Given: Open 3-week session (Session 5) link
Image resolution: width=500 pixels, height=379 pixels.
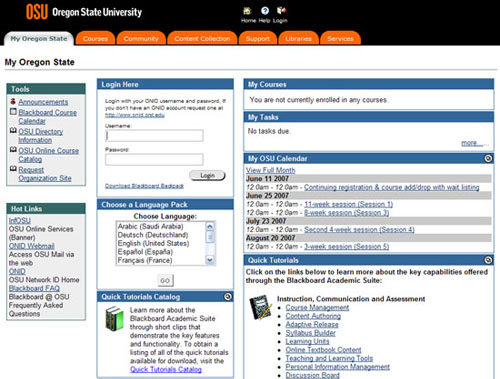Looking at the screenshot, I should pyautogui.click(x=346, y=247).
